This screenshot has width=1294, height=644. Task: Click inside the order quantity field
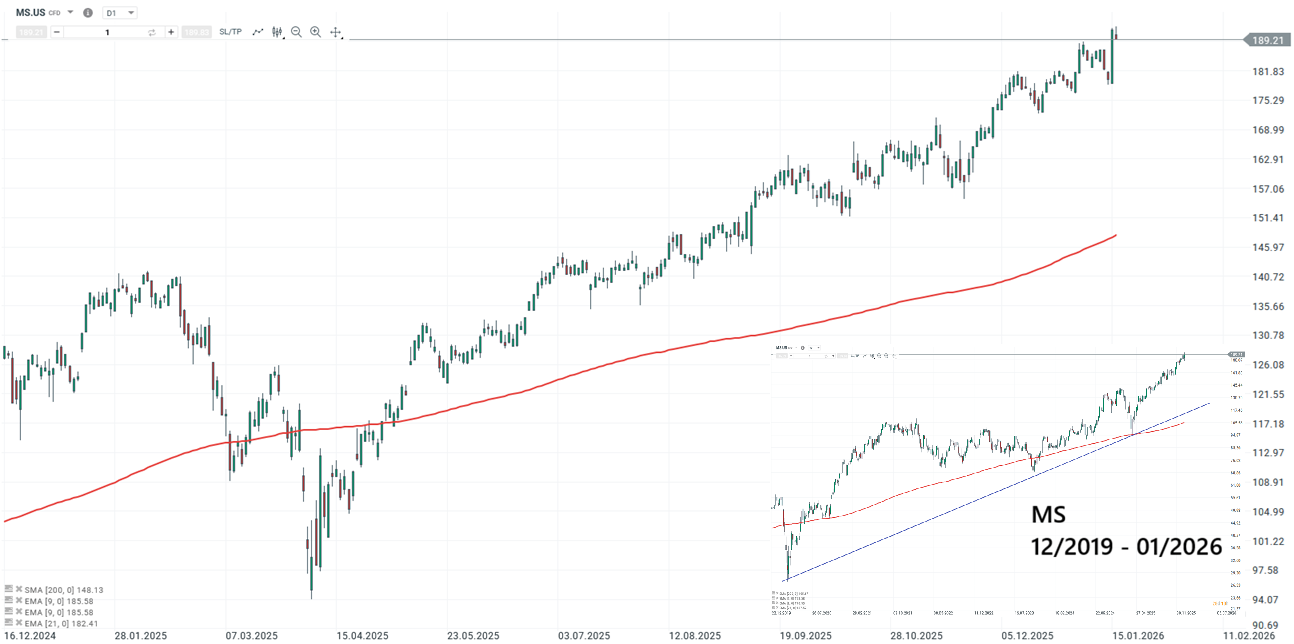pos(108,32)
